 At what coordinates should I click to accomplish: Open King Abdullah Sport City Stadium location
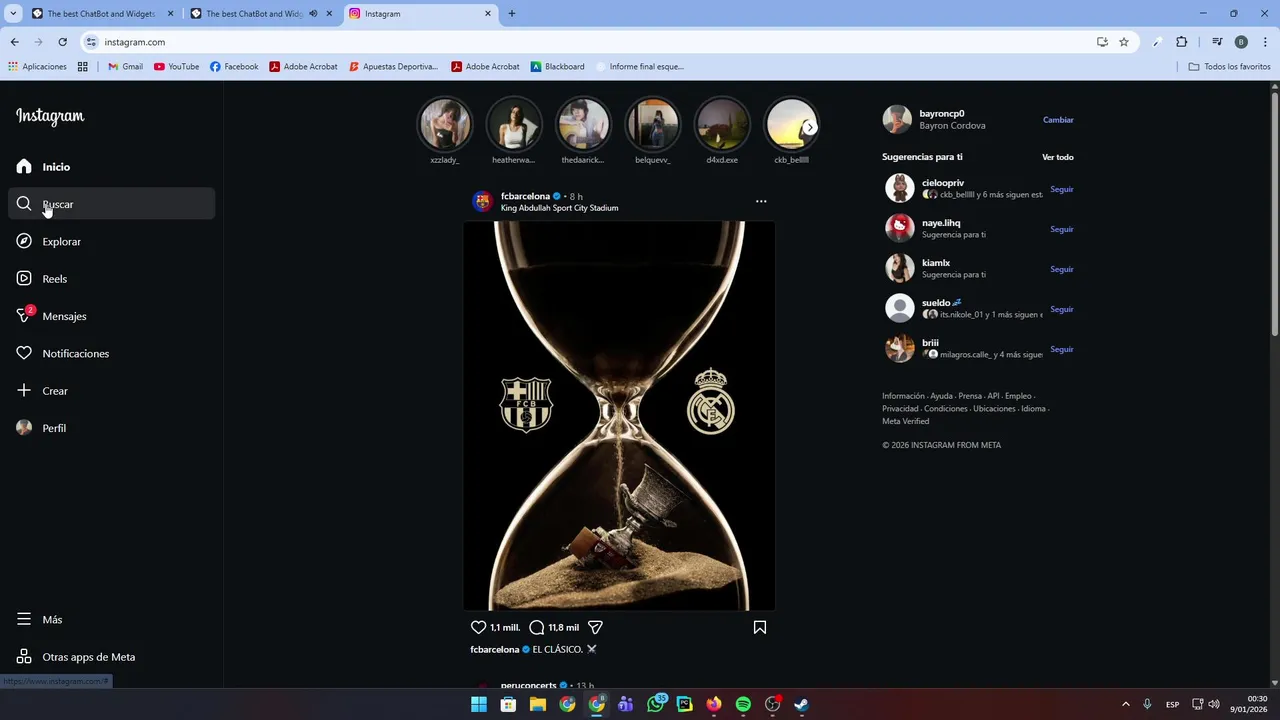[559, 208]
